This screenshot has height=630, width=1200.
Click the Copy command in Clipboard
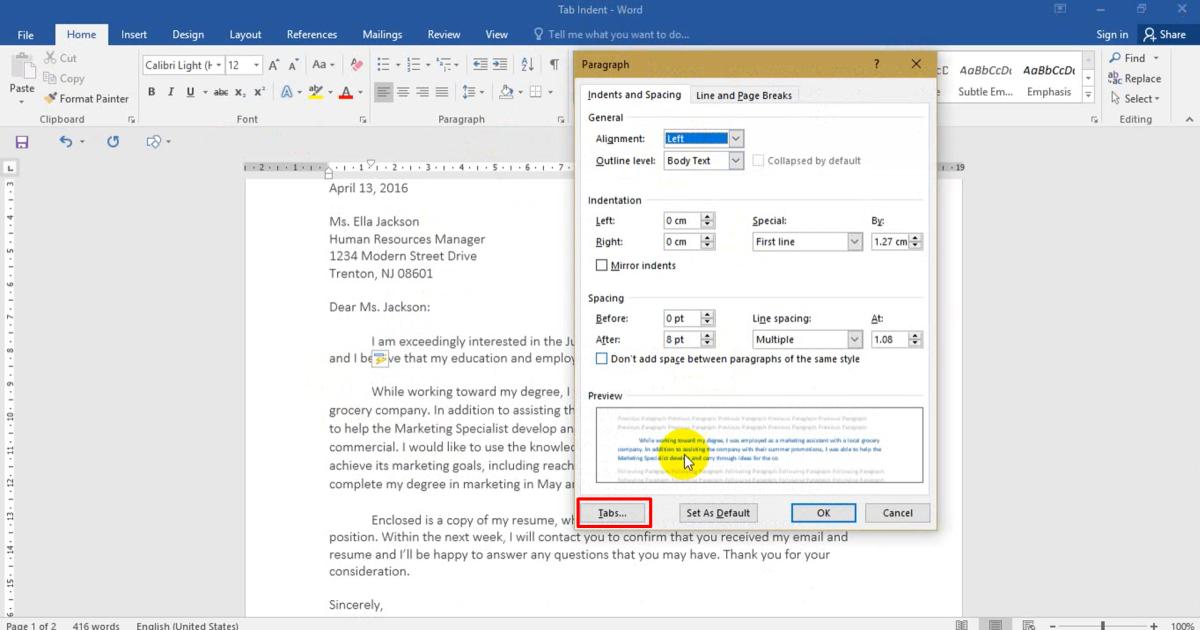(x=63, y=78)
